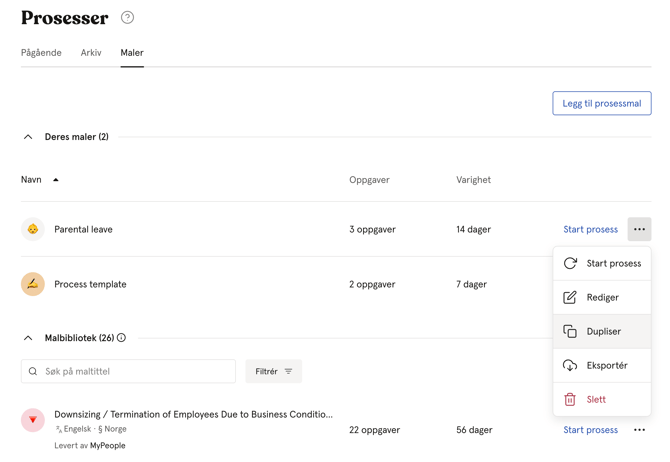The image size is (670, 462).
Task: Open the Process template row
Action: coord(90,284)
